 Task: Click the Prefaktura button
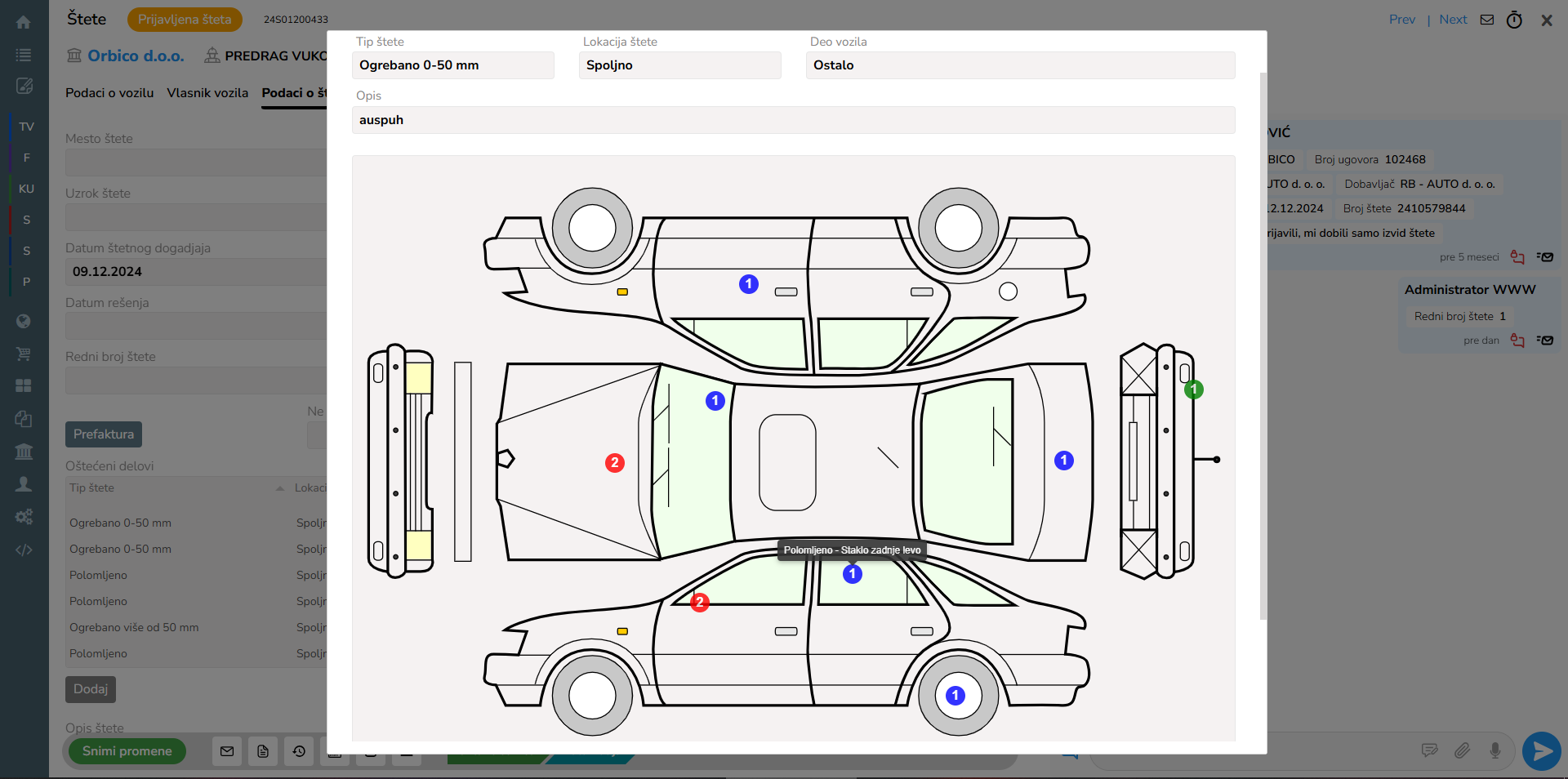pyautogui.click(x=104, y=434)
